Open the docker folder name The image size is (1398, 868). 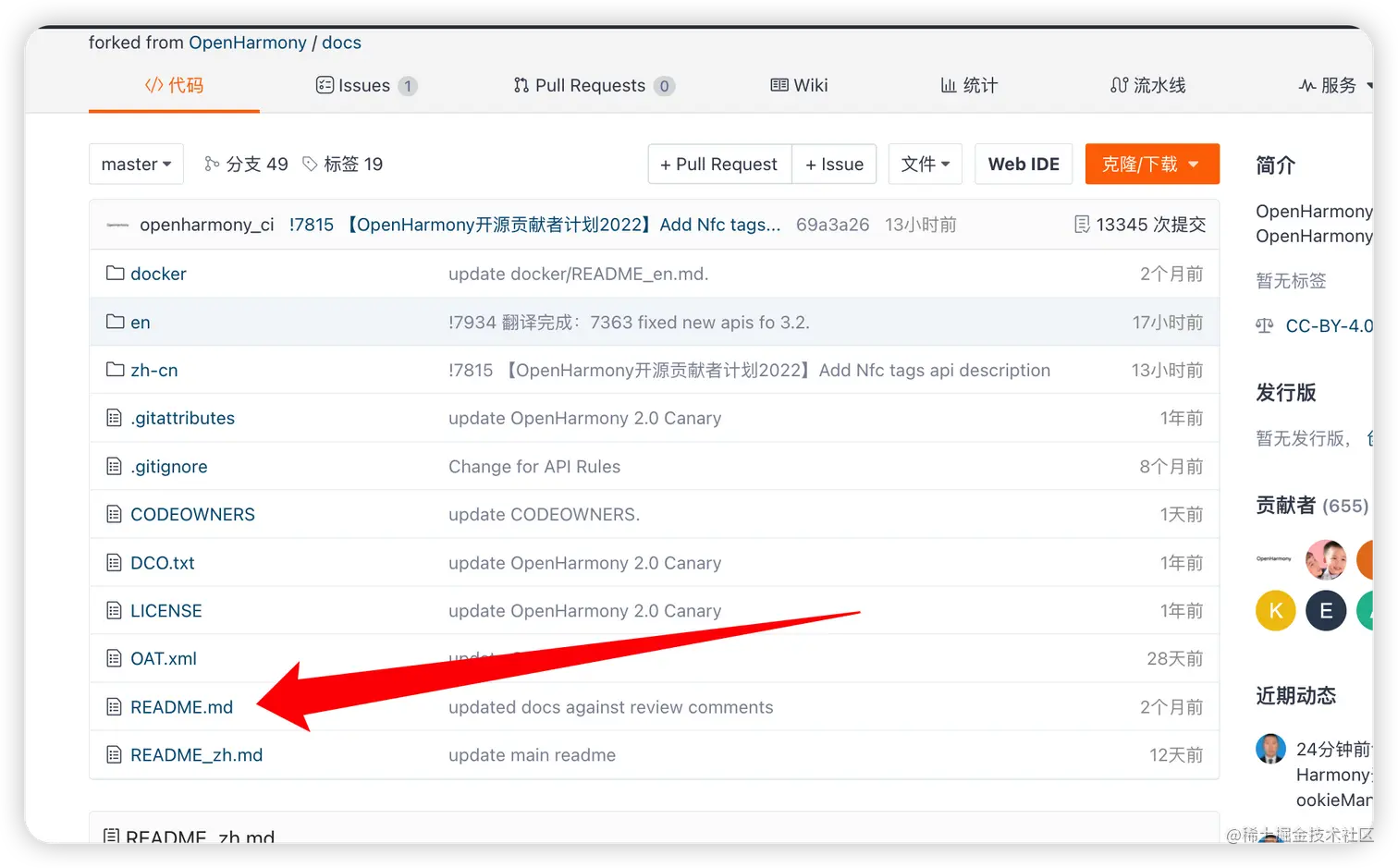pyautogui.click(x=158, y=274)
